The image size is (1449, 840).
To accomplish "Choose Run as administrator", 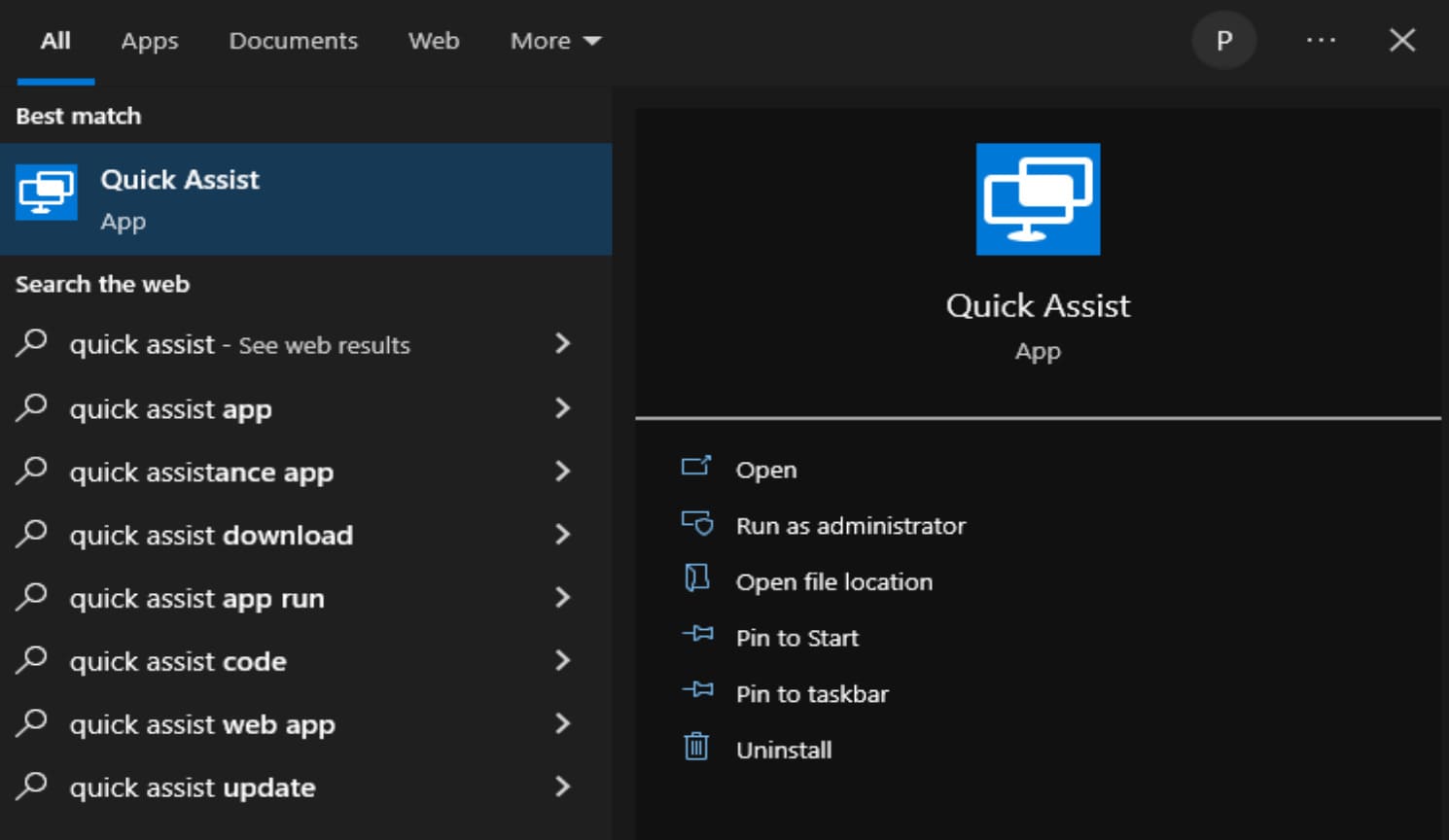I will click(x=851, y=526).
